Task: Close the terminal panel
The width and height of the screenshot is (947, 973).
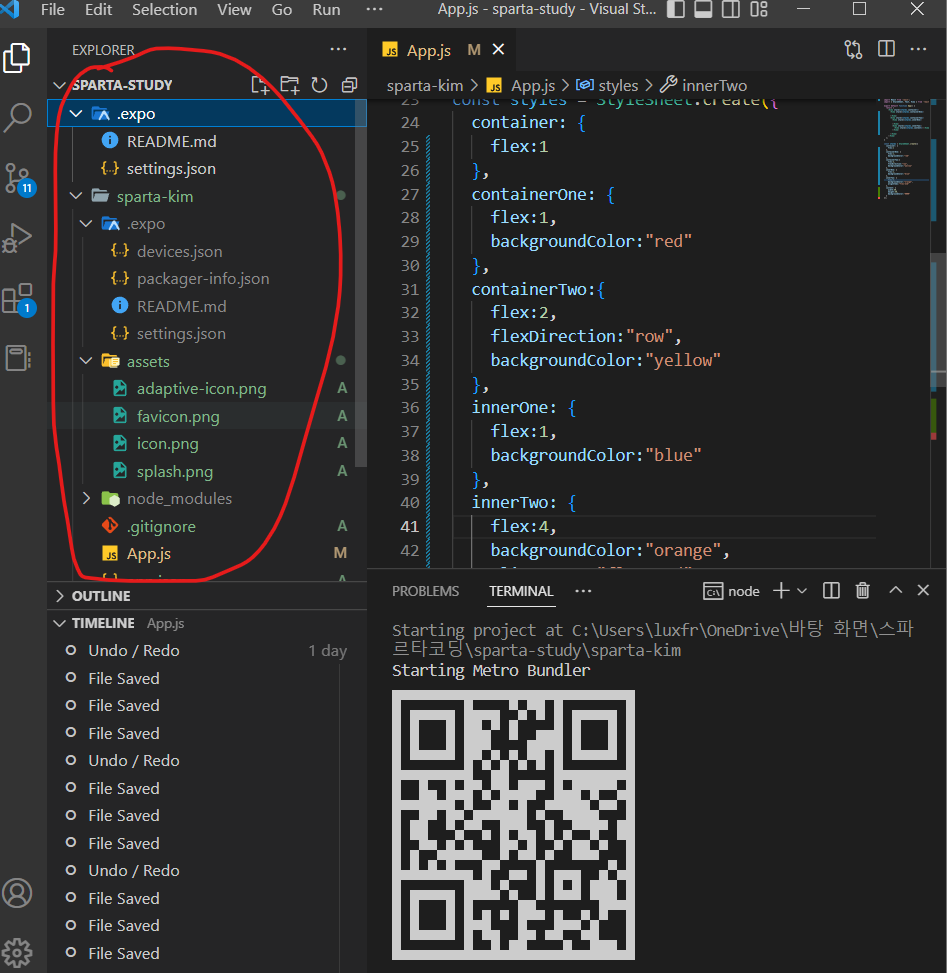Action: pos(923,590)
